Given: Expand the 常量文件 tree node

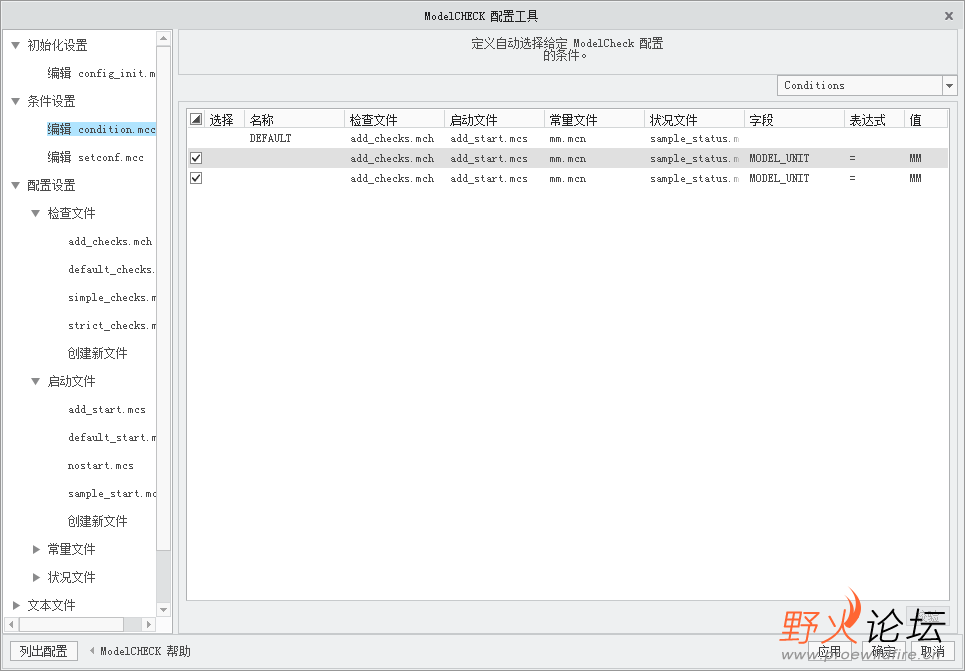Looking at the screenshot, I should pos(36,549).
